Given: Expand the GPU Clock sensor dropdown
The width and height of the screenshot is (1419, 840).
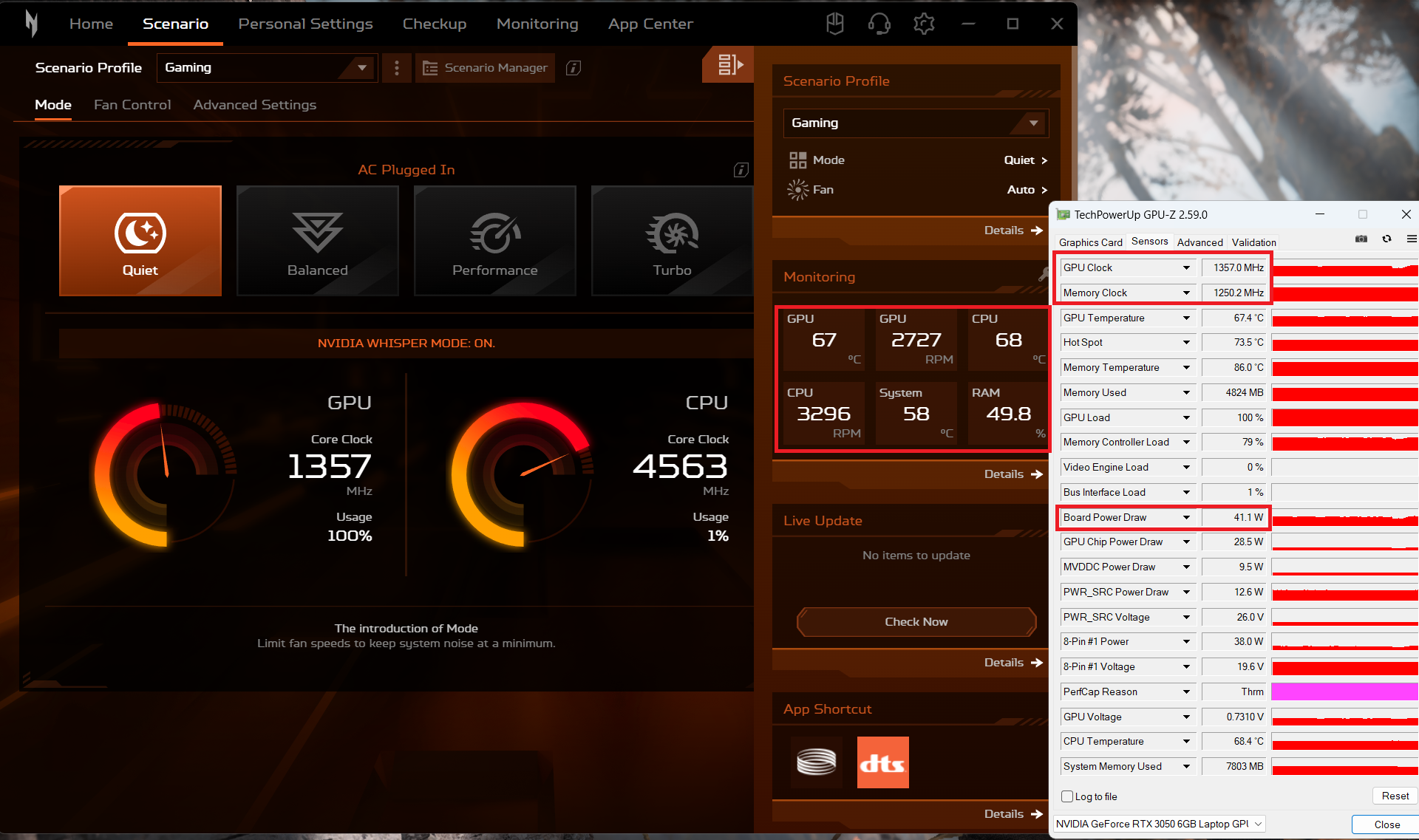Looking at the screenshot, I should (1186, 268).
